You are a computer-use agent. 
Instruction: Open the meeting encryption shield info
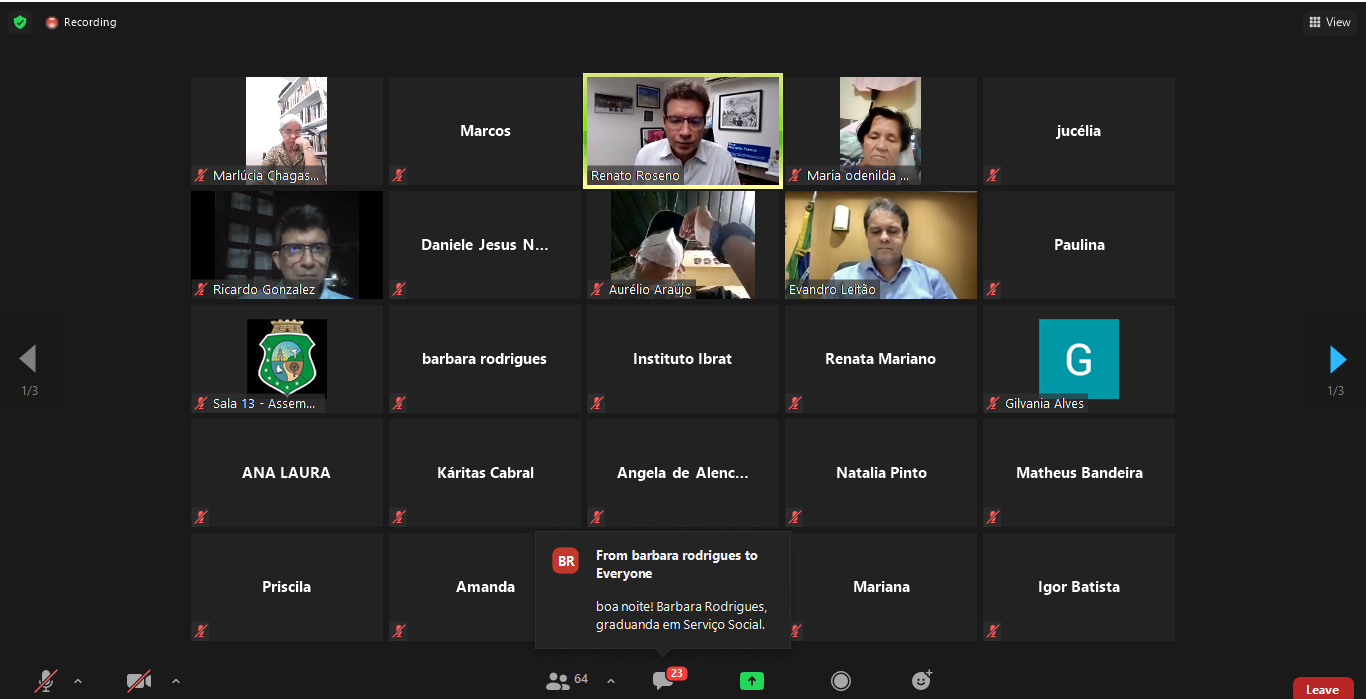click(x=20, y=22)
